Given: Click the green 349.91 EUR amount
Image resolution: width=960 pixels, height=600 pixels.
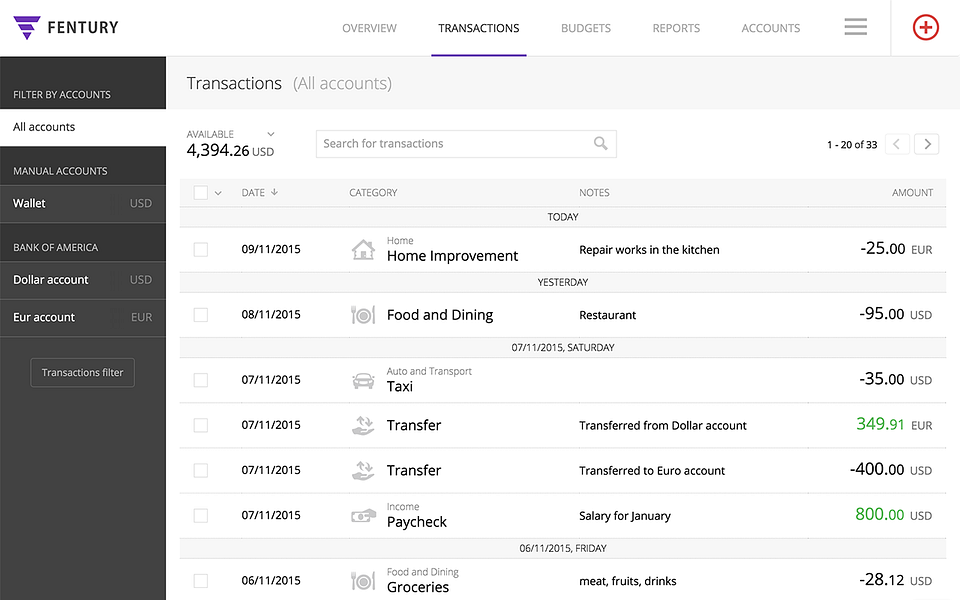Looking at the screenshot, I should click(894, 424).
